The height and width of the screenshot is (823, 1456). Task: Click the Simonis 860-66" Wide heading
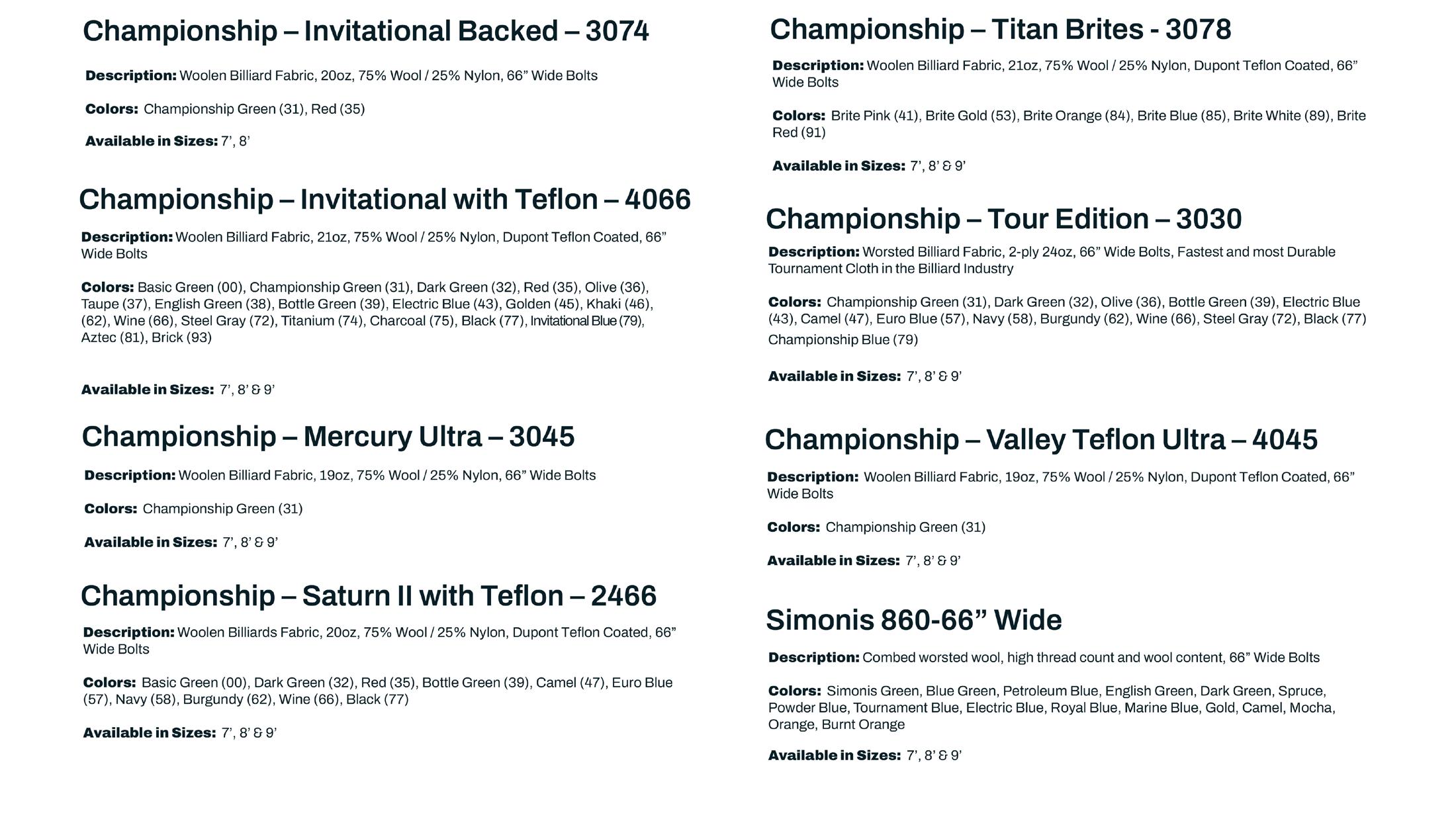(913, 620)
